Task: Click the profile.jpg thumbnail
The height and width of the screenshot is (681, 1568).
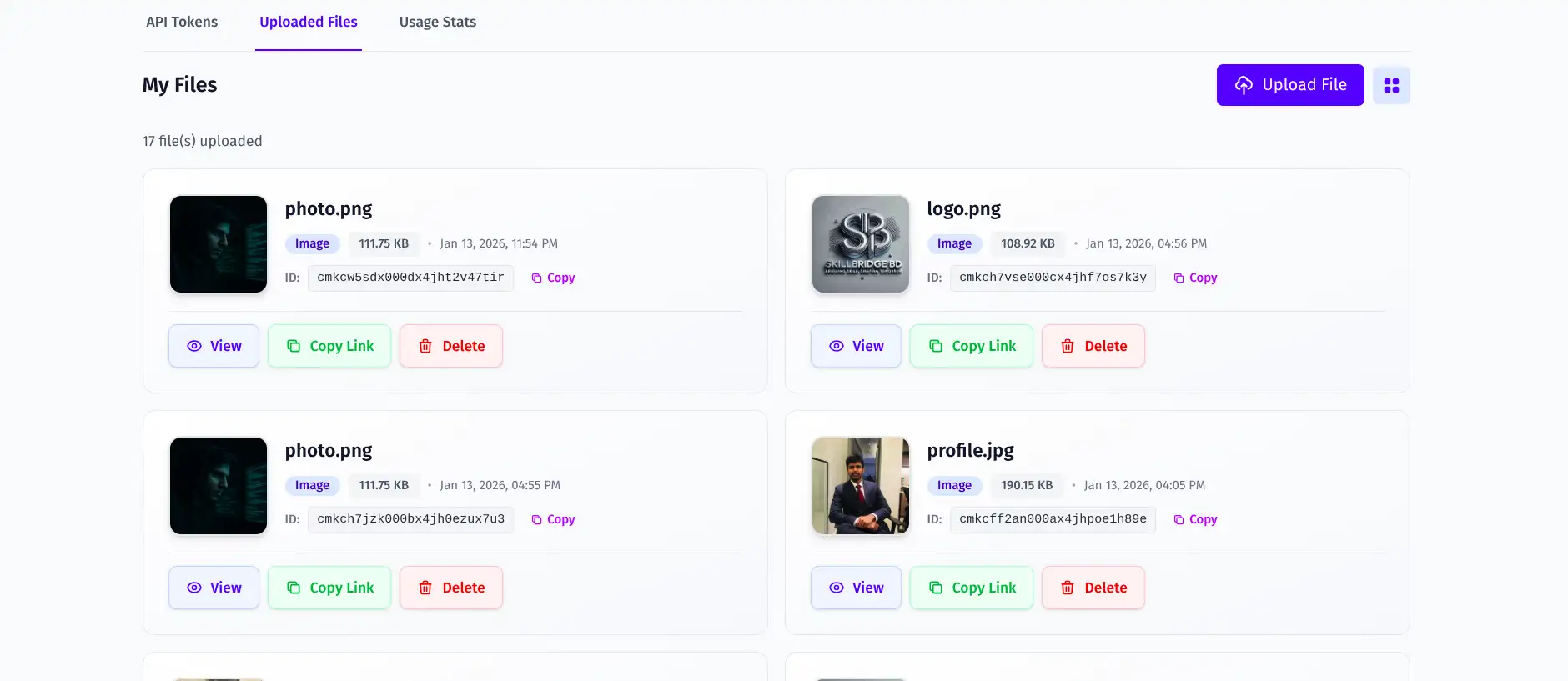Action: click(860, 486)
